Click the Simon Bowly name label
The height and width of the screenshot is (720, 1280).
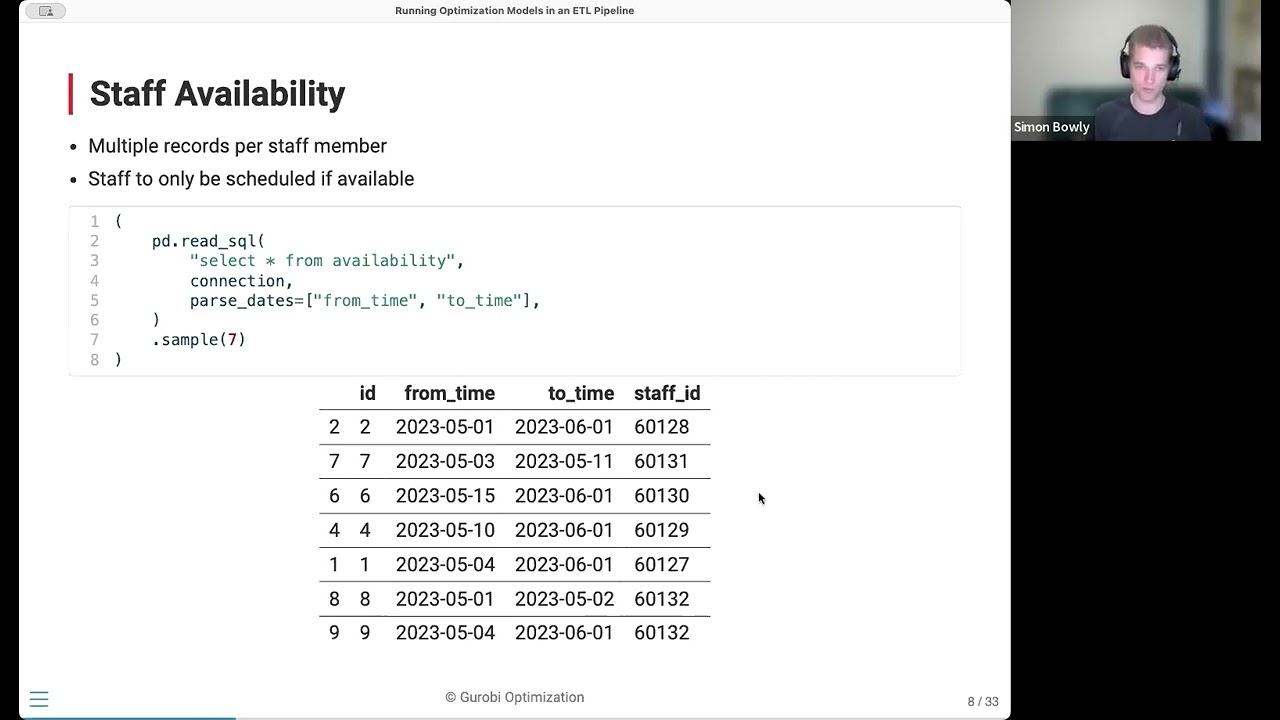click(x=1051, y=127)
